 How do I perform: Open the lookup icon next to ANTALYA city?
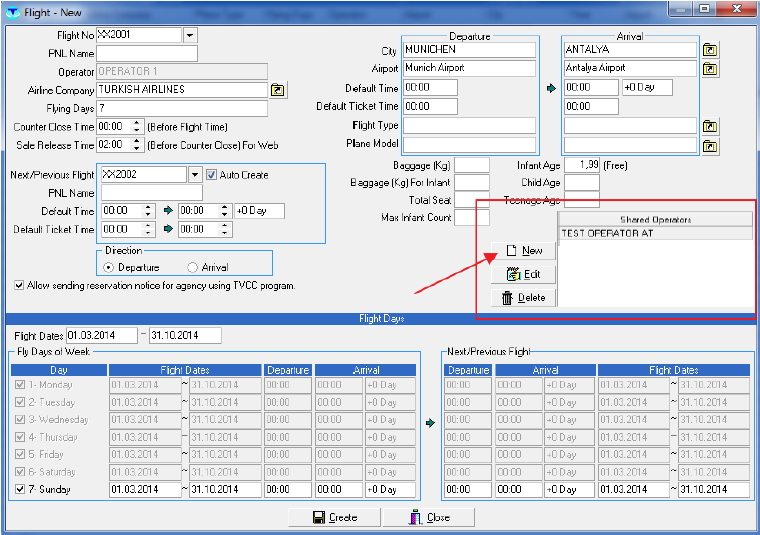(x=710, y=50)
